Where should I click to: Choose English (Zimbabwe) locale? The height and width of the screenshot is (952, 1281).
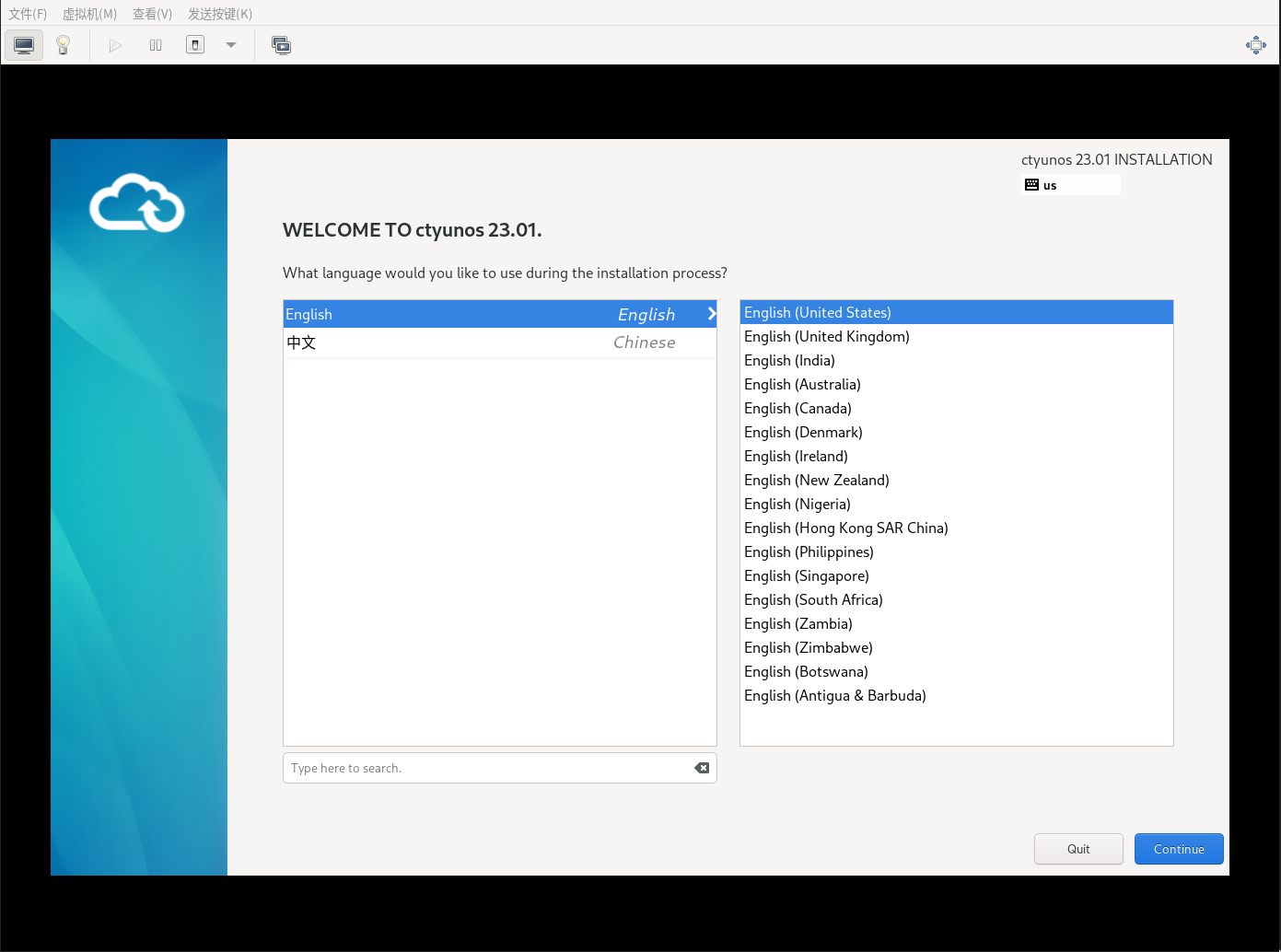click(x=957, y=648)
